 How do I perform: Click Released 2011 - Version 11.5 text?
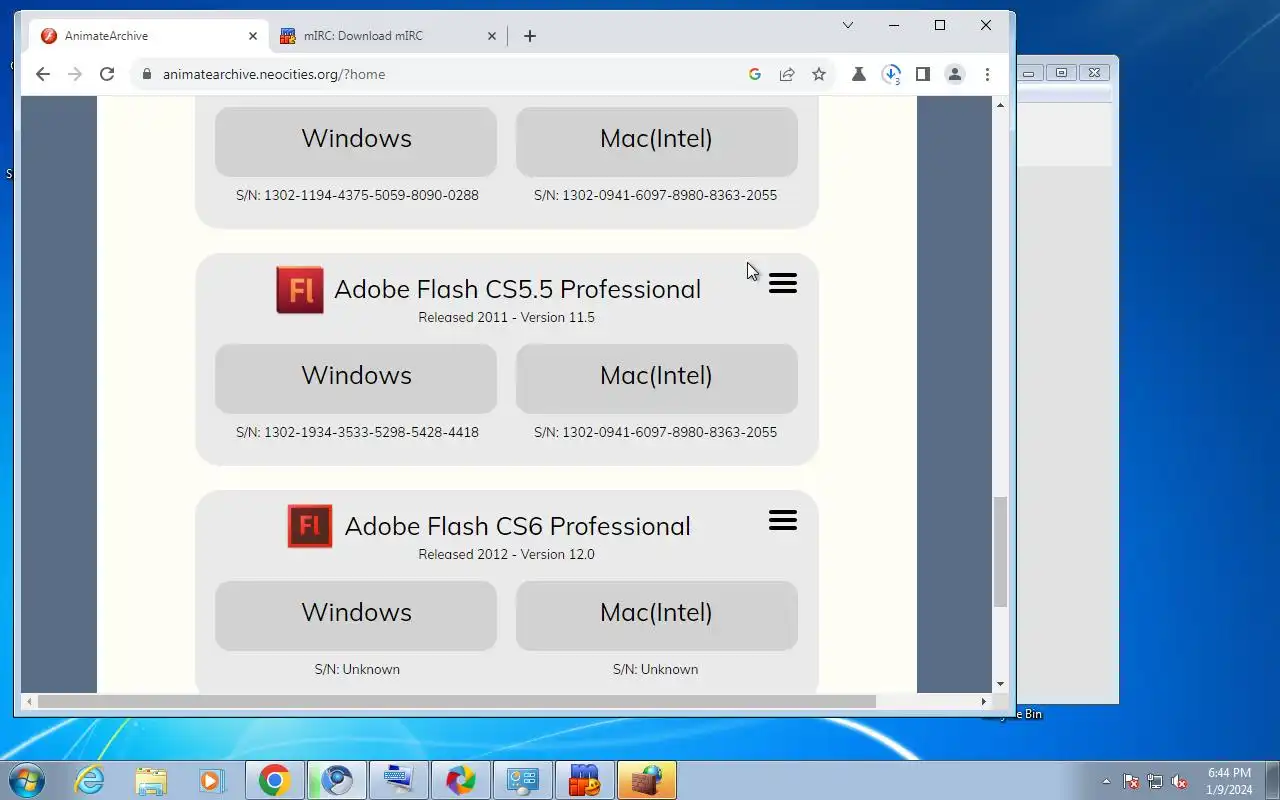(506, 317)
